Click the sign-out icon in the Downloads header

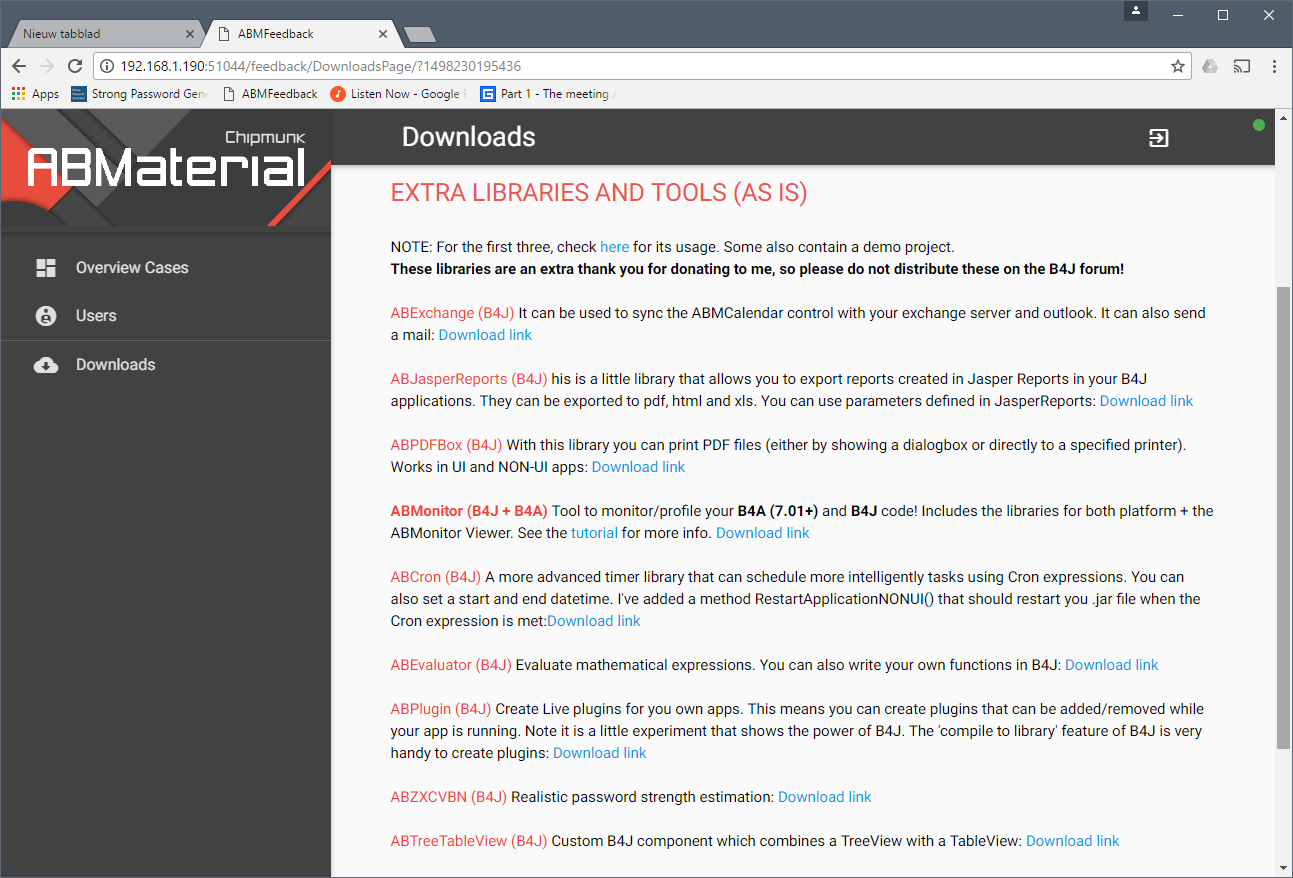click(x=1158, y=140)
